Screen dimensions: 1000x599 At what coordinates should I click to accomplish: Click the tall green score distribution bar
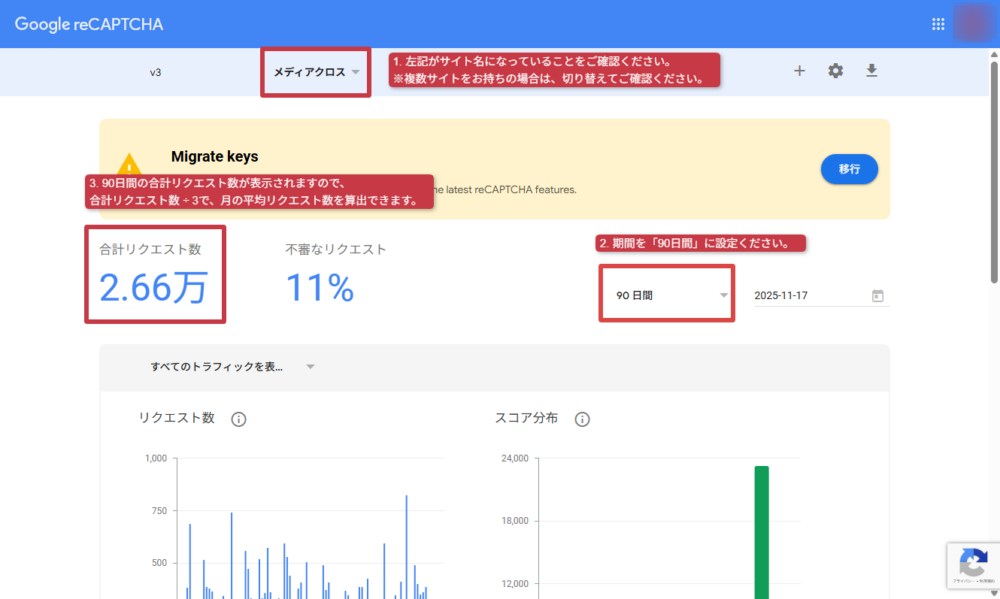(x=761, y=530)
